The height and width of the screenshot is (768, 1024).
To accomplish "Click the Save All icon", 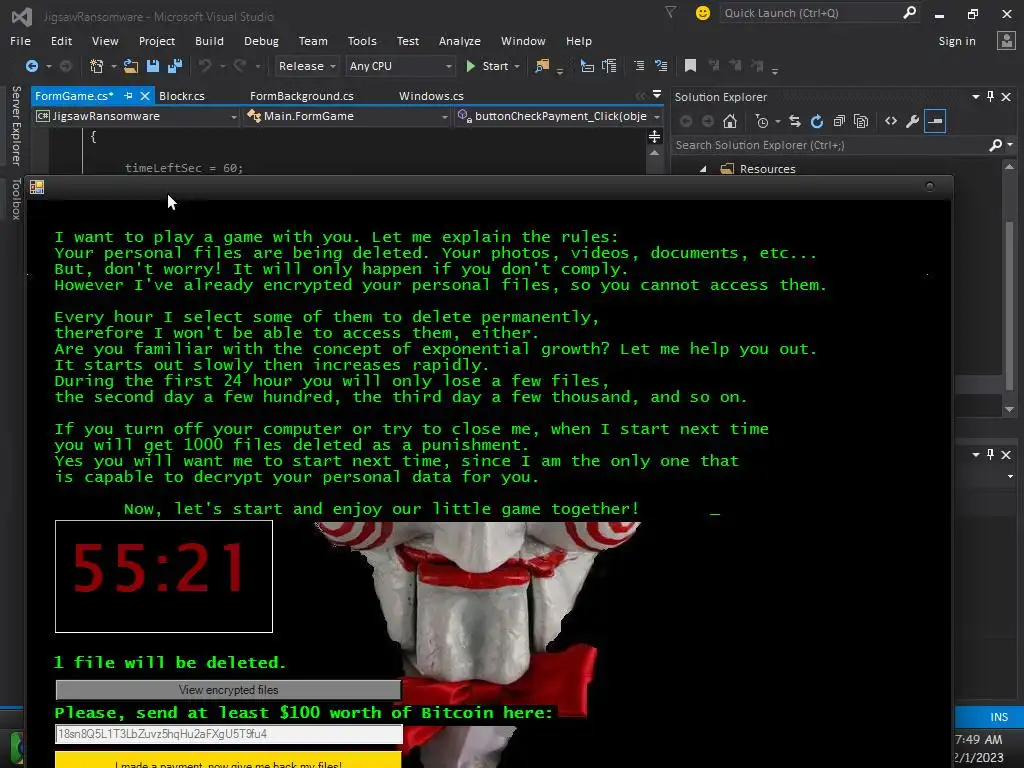I will [175, 66].
